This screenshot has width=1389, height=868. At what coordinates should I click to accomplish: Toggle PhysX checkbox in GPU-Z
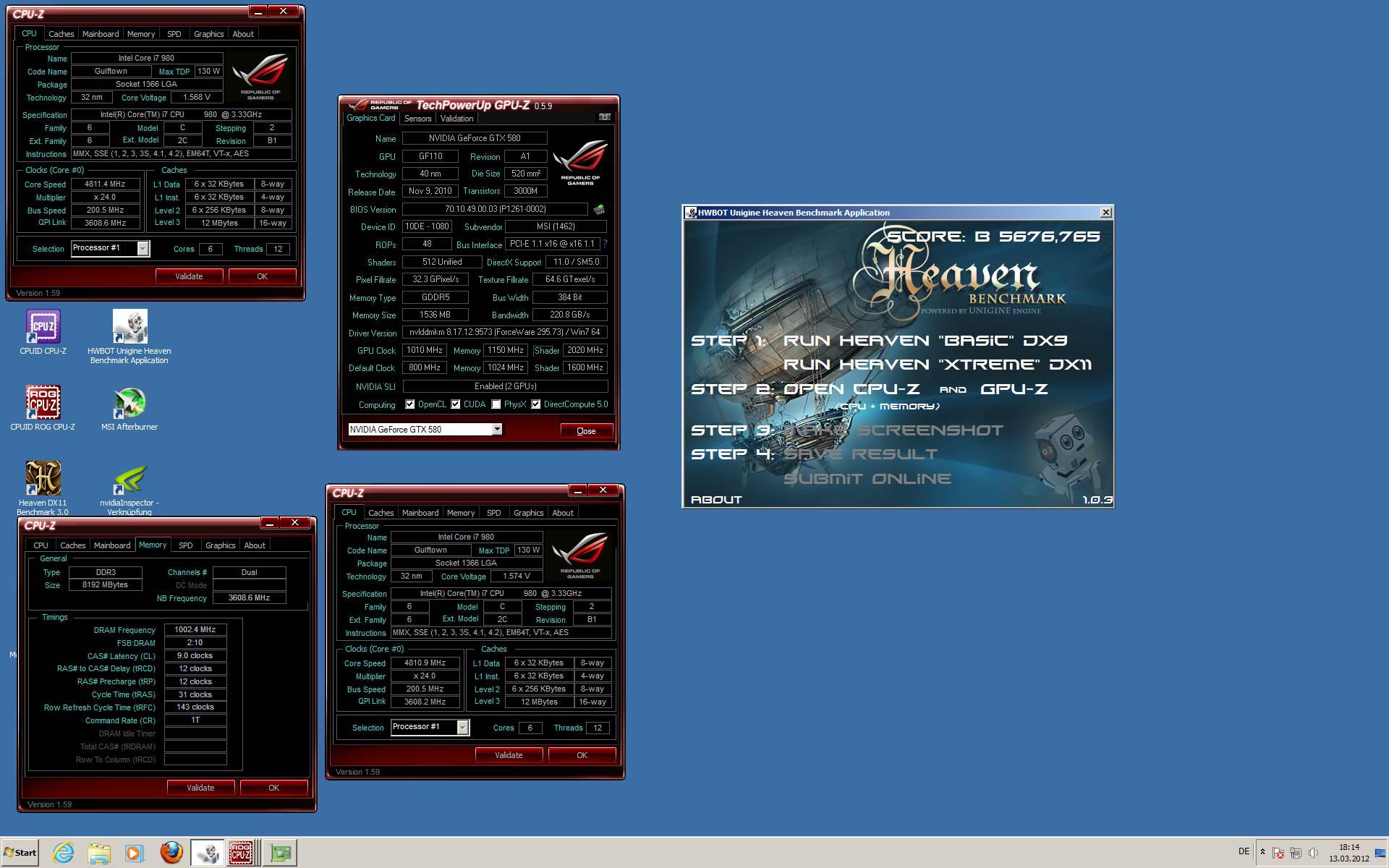pos(496,404)
